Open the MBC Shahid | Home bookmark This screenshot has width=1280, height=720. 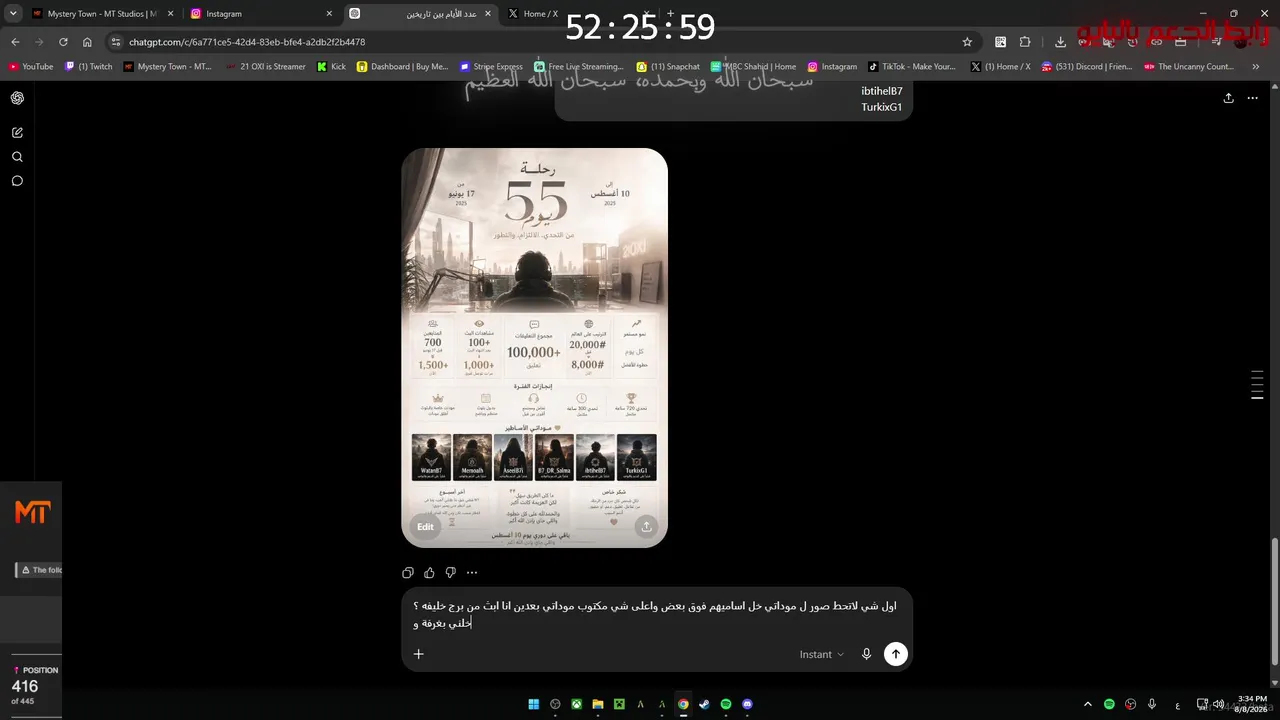pyautogui.click(x=754, y=67)
